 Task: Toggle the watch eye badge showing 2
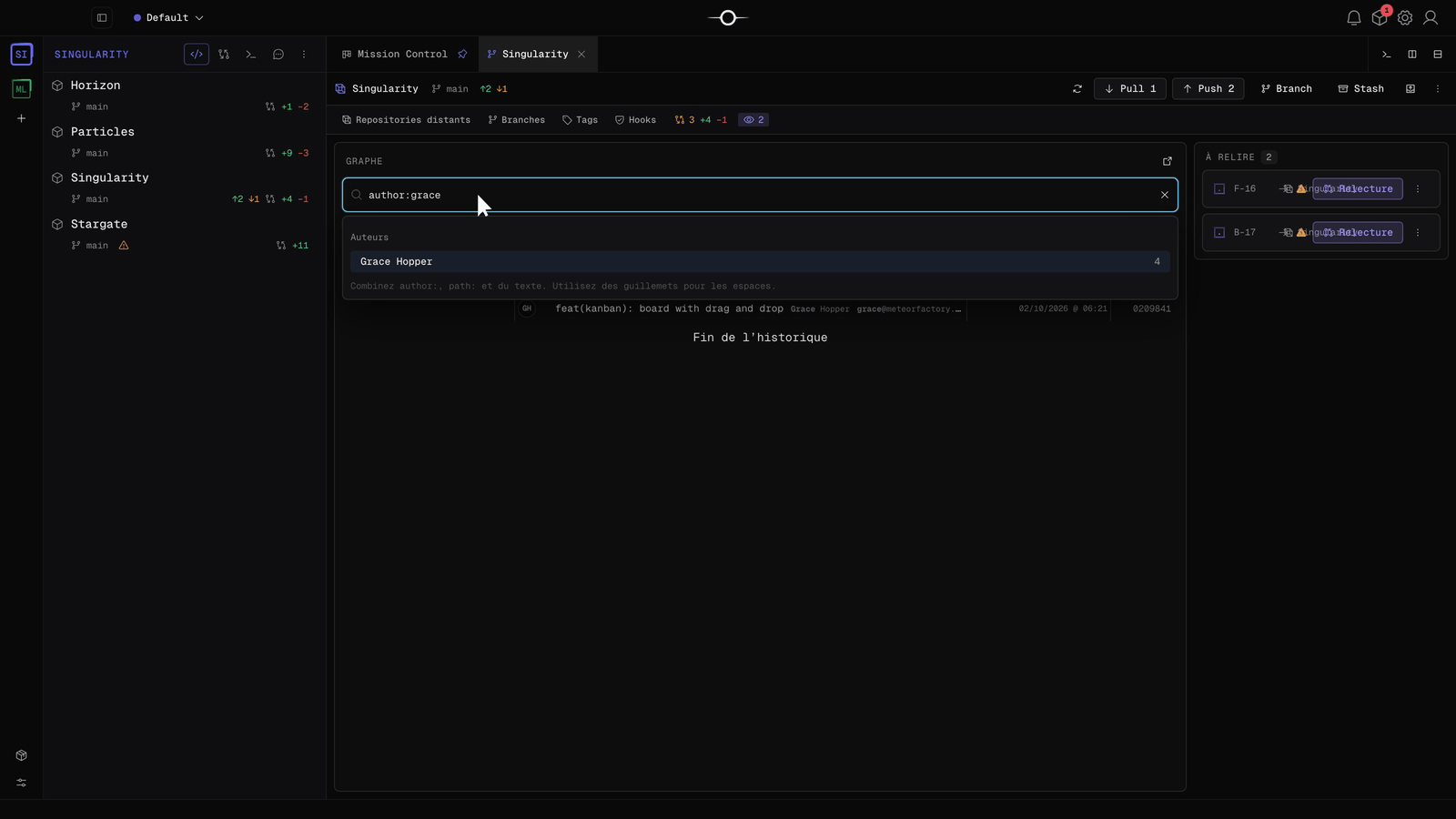point(753,120)
